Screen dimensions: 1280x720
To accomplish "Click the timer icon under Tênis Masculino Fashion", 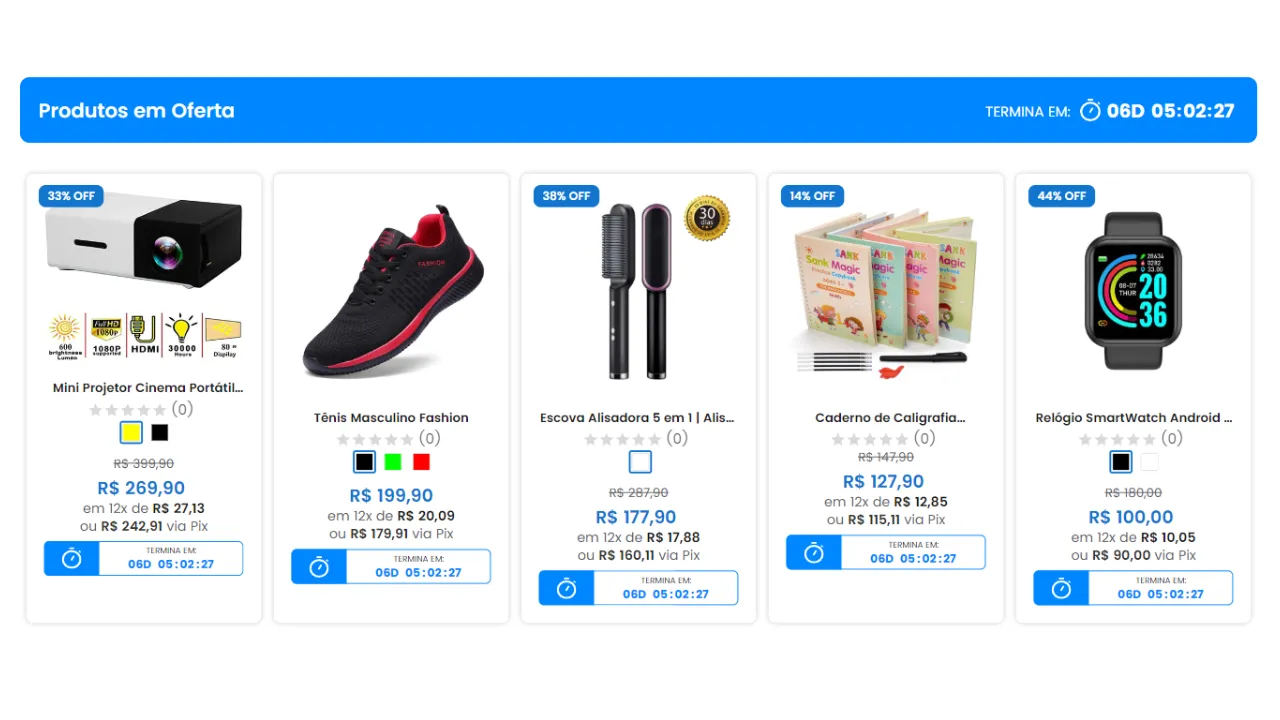I will coord(319,567).
